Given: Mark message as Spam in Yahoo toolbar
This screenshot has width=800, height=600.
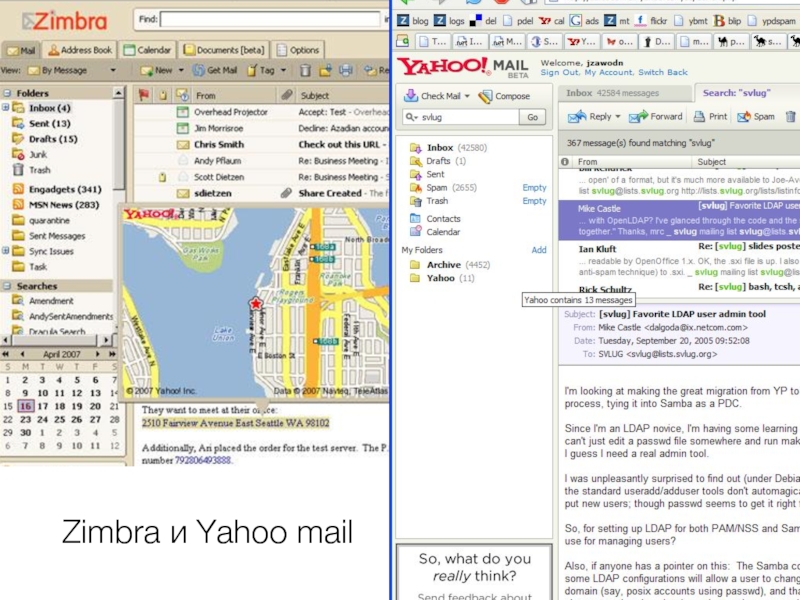Looking at the screenshot, I should click(756, 117).
